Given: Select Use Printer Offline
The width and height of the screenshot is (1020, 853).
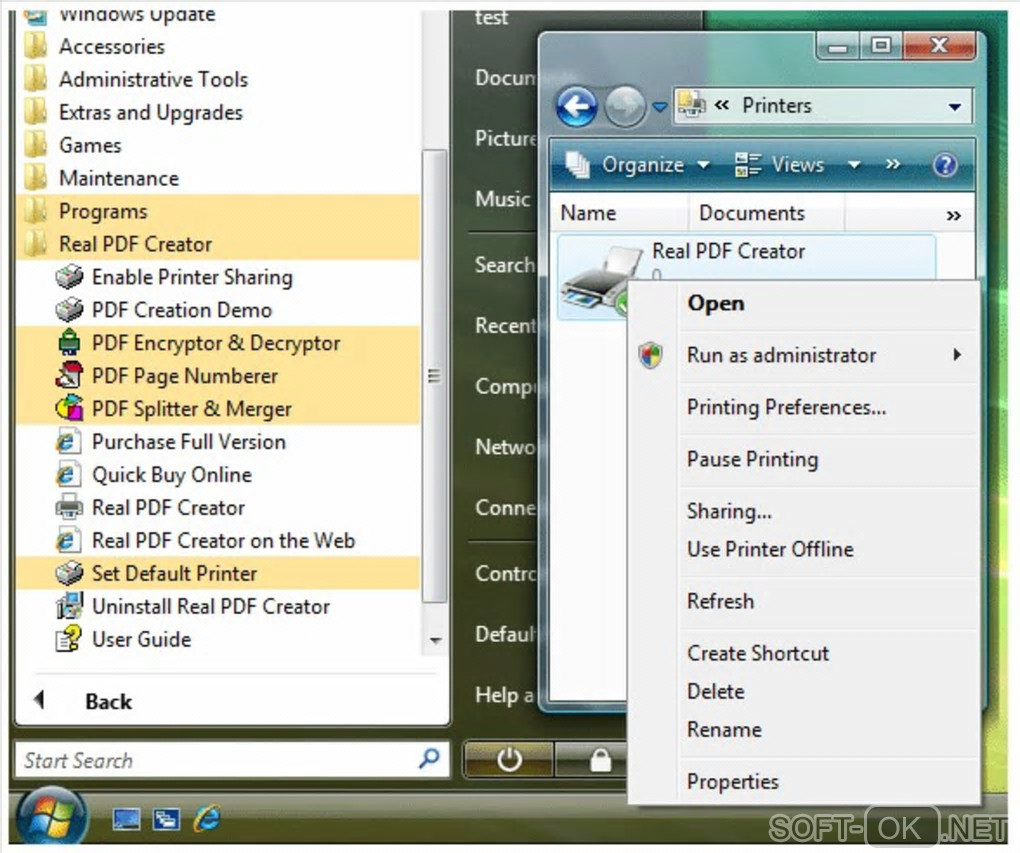Looking at the screenshot, I should (770, 549).
